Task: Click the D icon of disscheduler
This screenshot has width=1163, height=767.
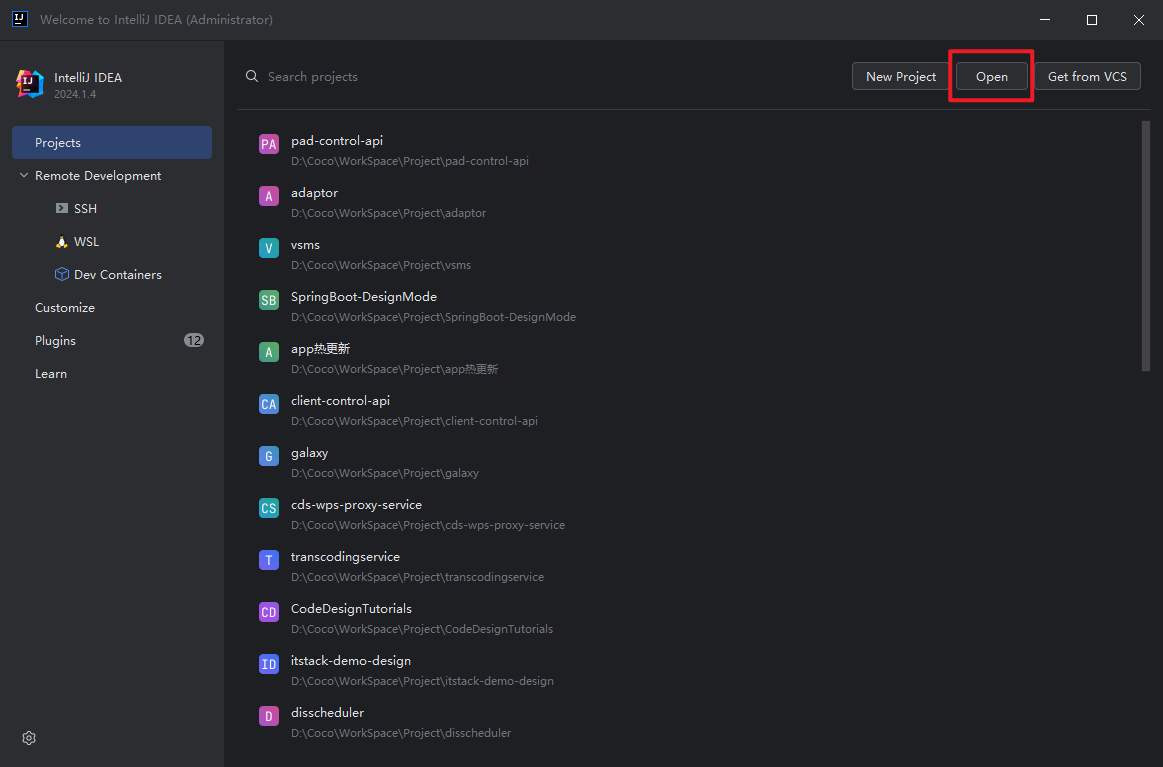Action: pos(268,716)
